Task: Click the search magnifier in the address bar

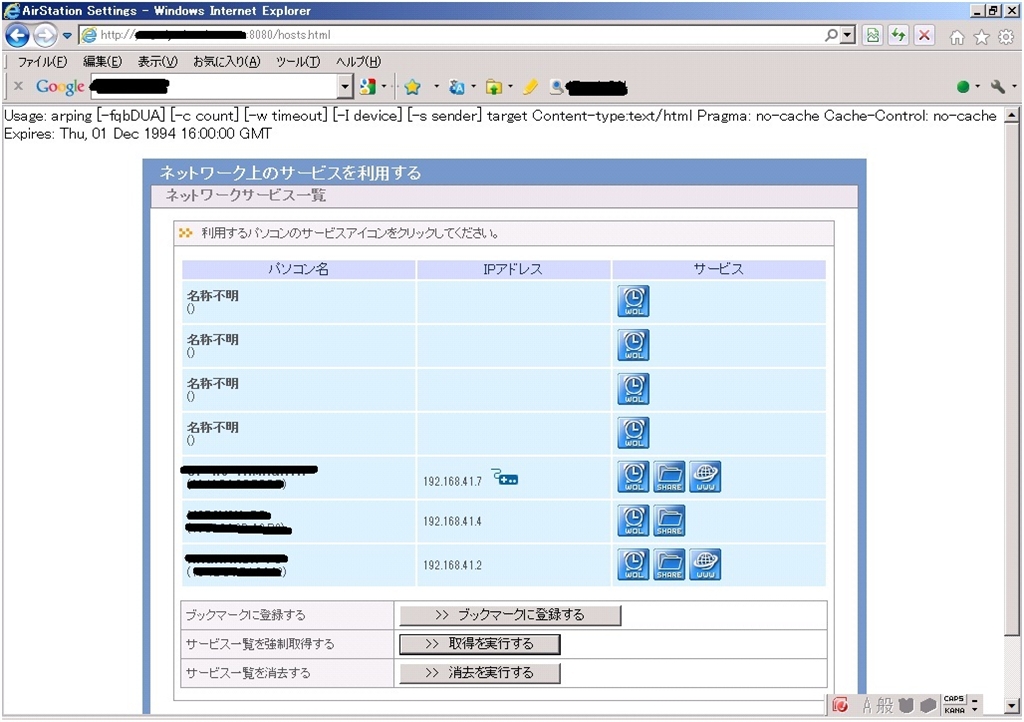Action: (831, 35)
